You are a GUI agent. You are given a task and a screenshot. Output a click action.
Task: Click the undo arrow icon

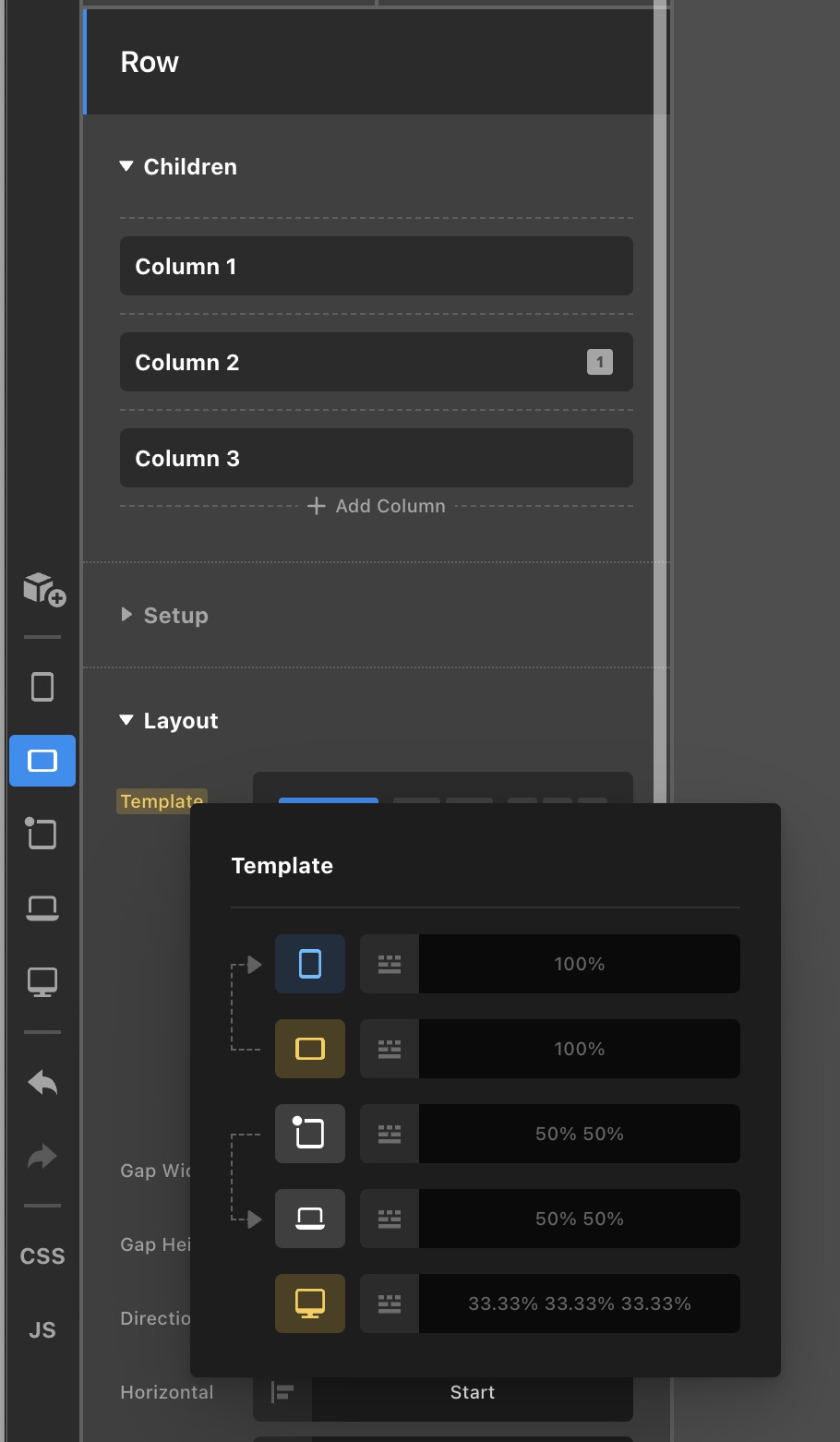42,1082
